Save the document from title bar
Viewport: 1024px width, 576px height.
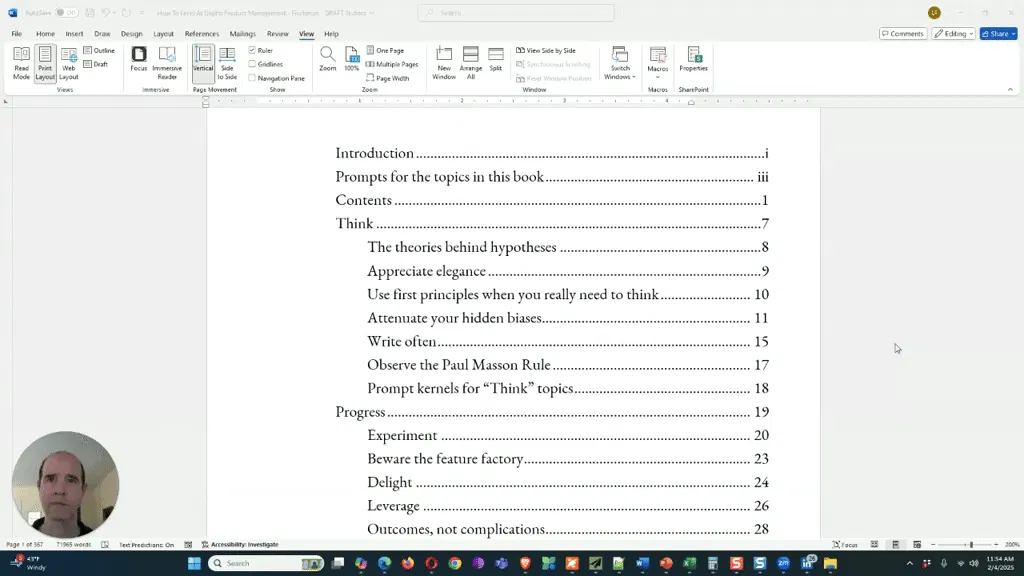[x=89, y=12]
